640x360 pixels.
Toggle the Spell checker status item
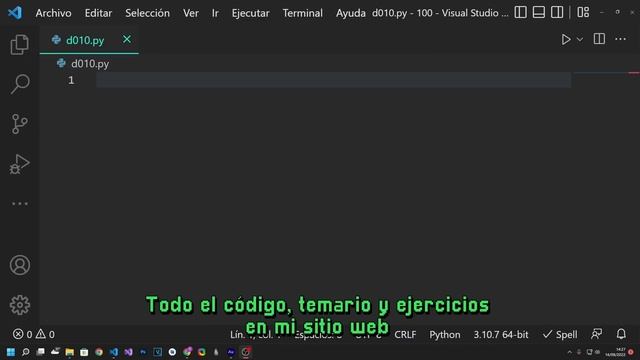pyautogui.click(x=560, y=335)
